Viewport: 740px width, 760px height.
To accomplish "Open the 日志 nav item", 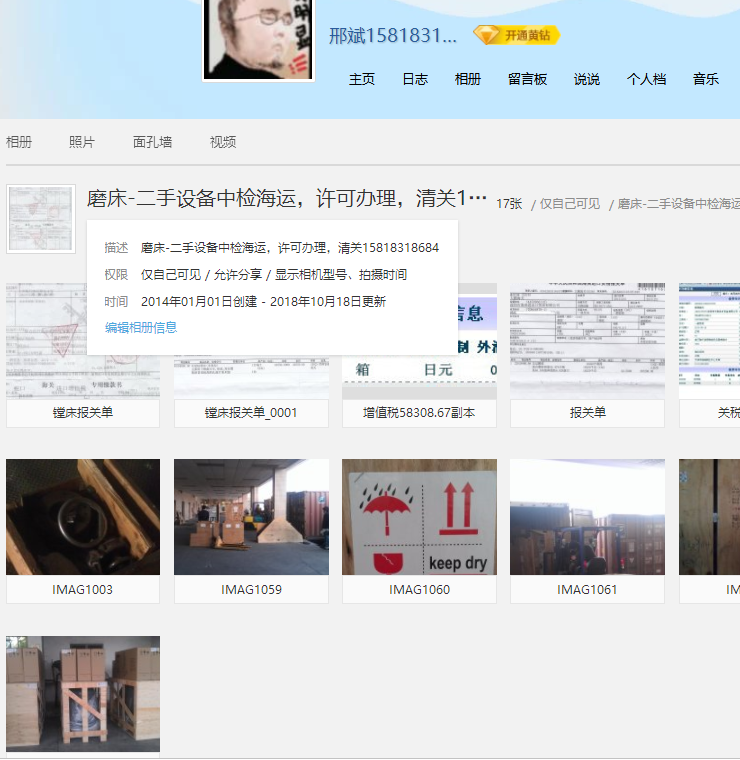I will click(x=415, y=79).
